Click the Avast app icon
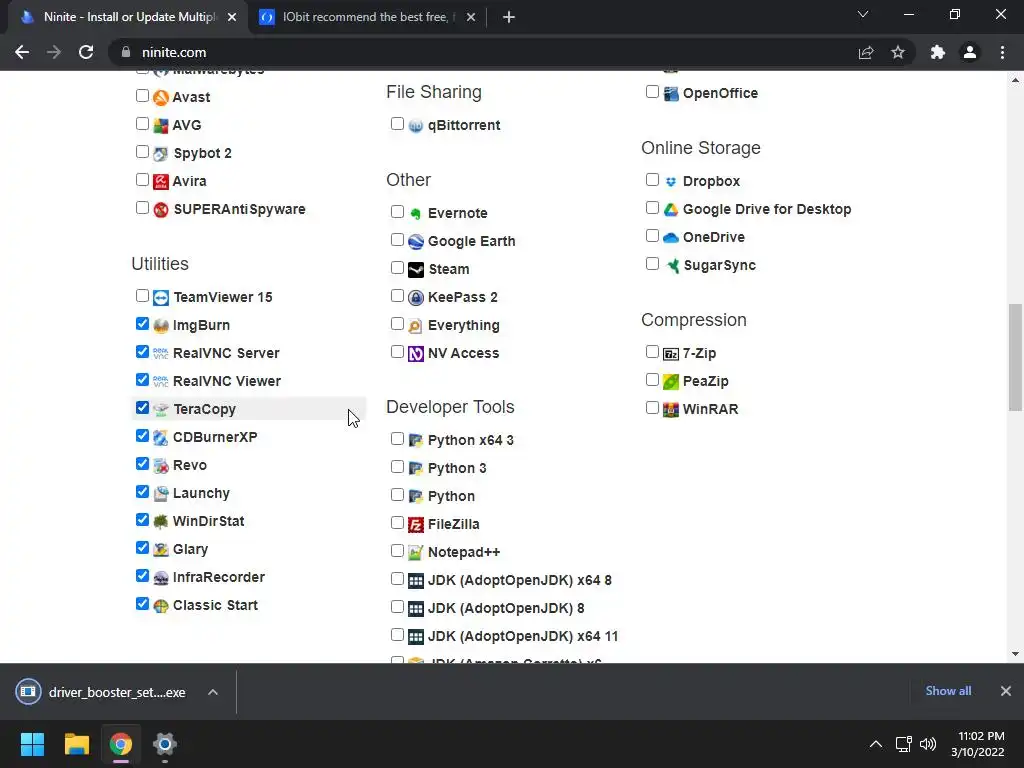Viewport: 1024px width, 768px height. pyautogui.click(x=161, y=97)
